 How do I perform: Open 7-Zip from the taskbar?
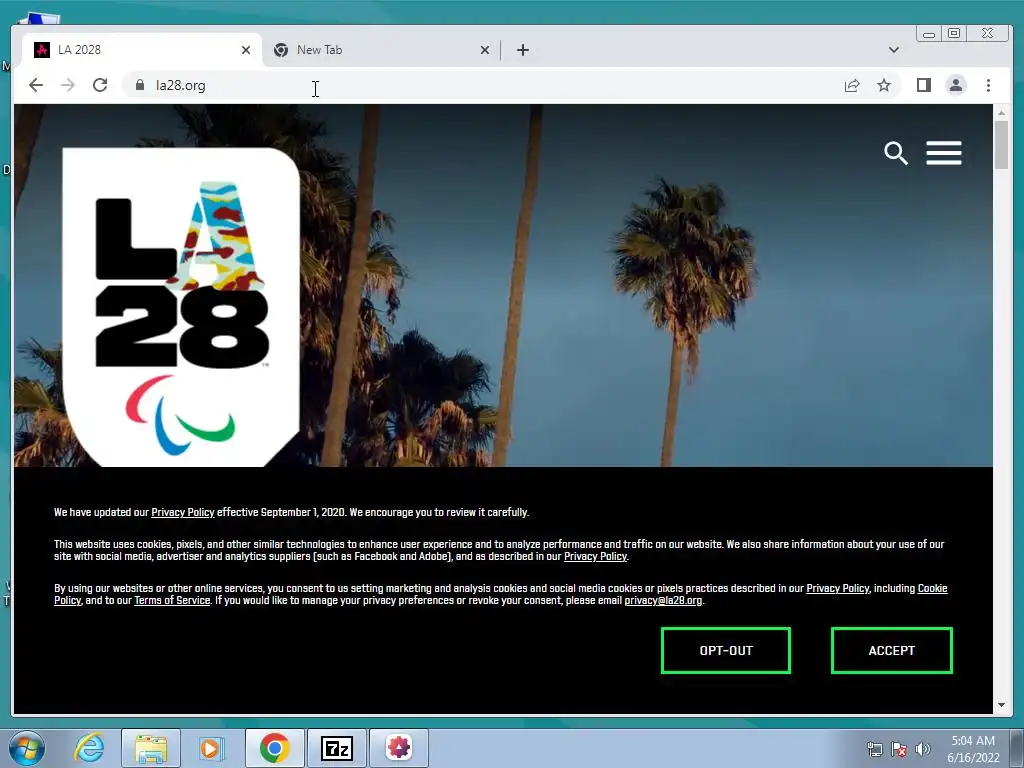click(337, 748)
